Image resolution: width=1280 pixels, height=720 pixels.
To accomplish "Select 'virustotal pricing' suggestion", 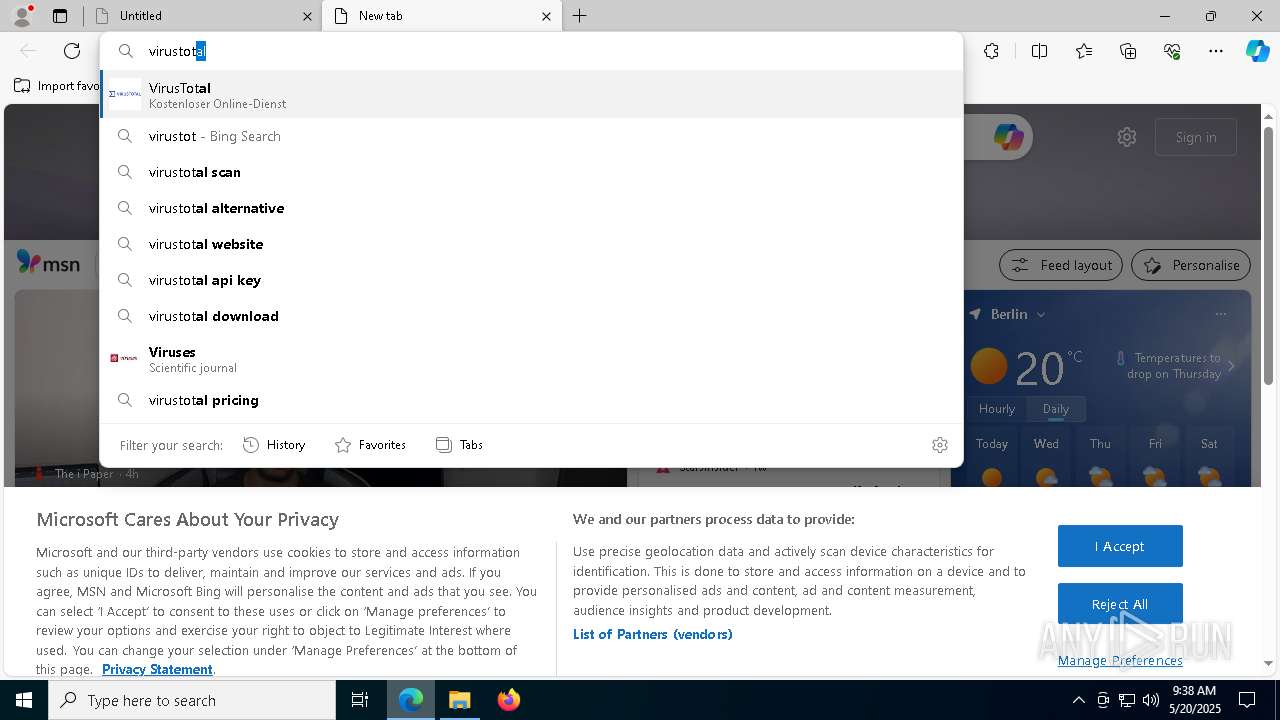I will coord(531,400).
